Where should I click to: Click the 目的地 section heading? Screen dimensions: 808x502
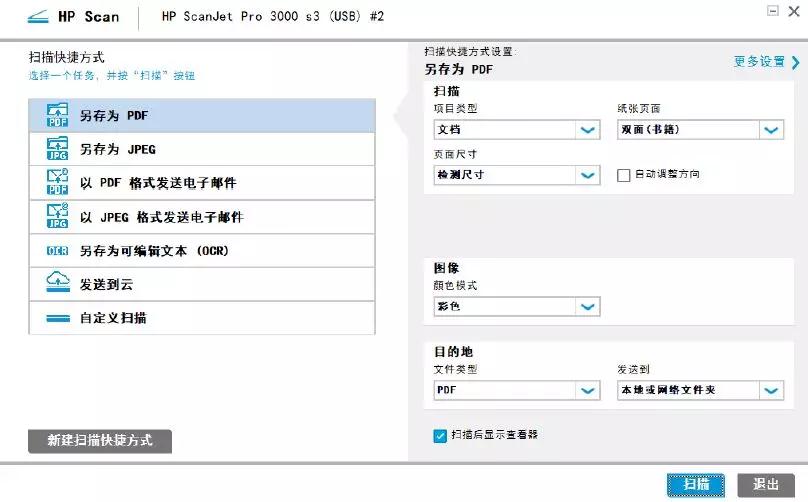coord(453,352)
